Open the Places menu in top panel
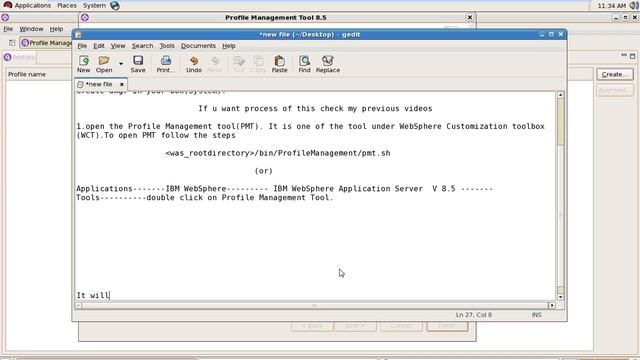This screenshot has width=640, height=360. 67,5
